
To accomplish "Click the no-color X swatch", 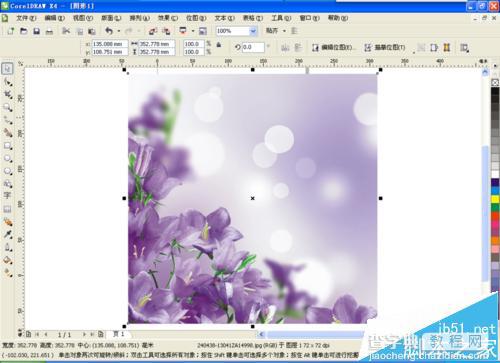I will (495, 82).
